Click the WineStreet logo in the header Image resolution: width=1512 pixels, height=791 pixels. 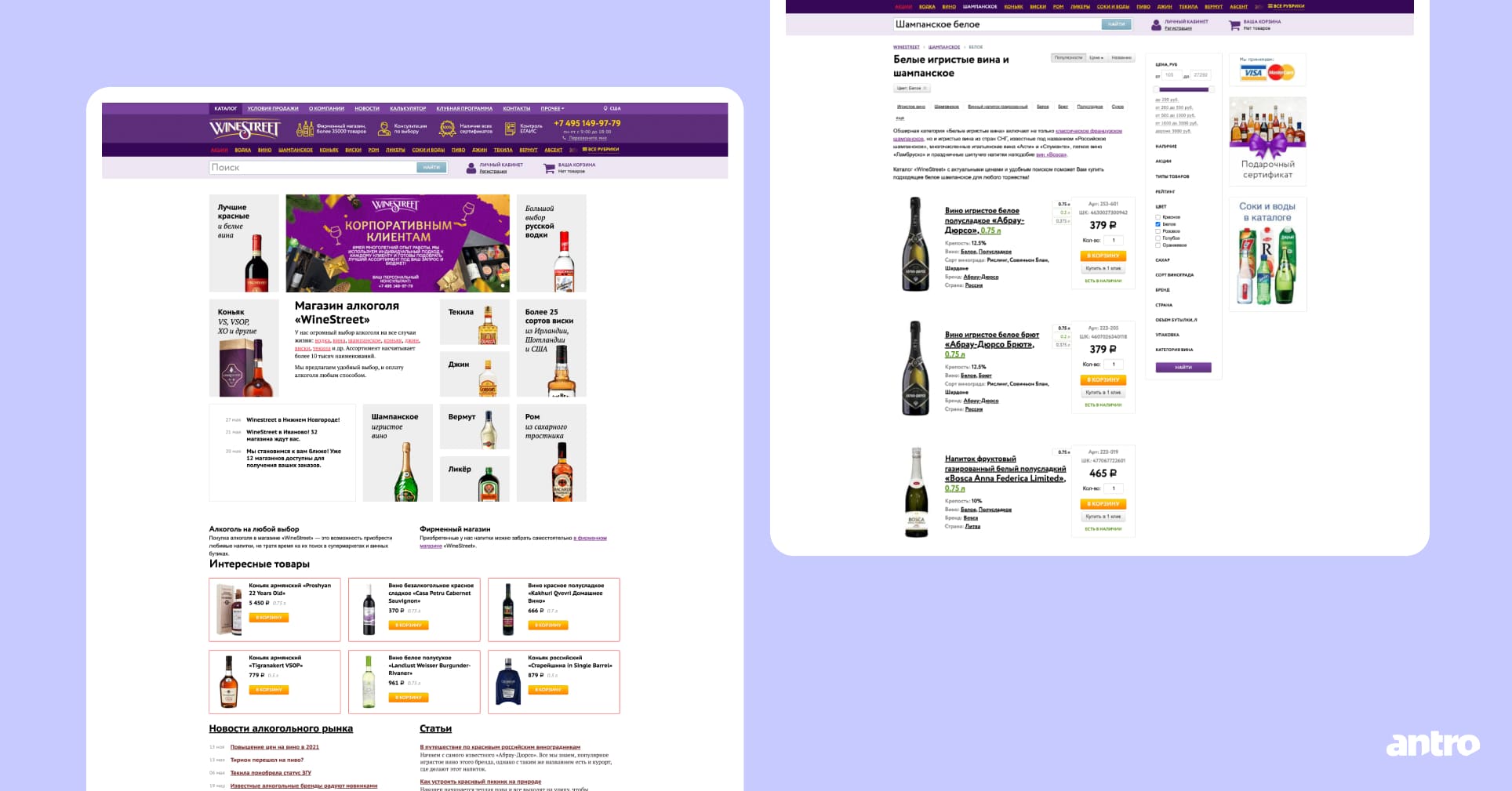(x=244, y=129)
